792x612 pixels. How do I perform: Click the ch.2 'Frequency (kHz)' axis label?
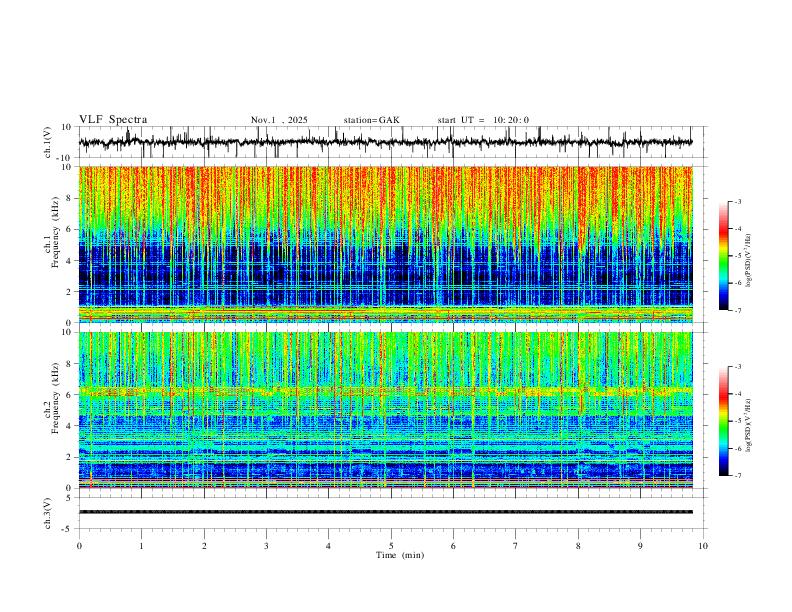click(x=55, y=398)
